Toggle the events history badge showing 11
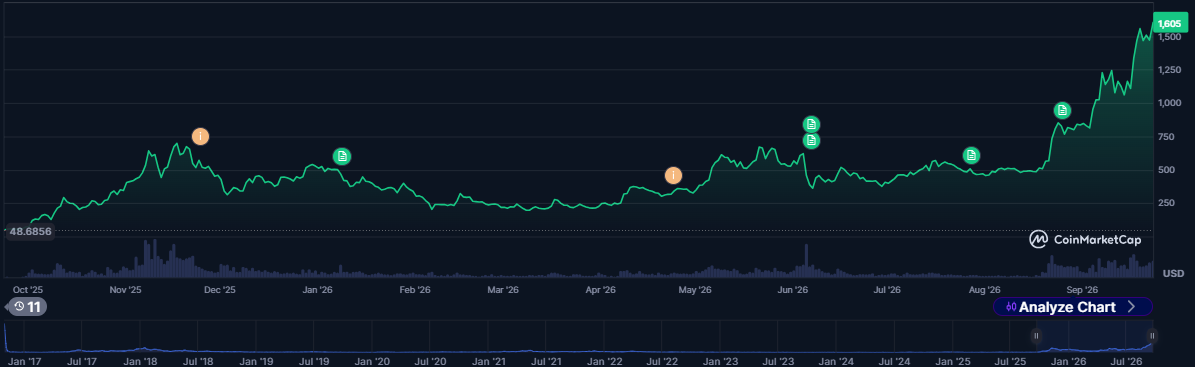This screenshot has height=367, width=1195. 27,307
